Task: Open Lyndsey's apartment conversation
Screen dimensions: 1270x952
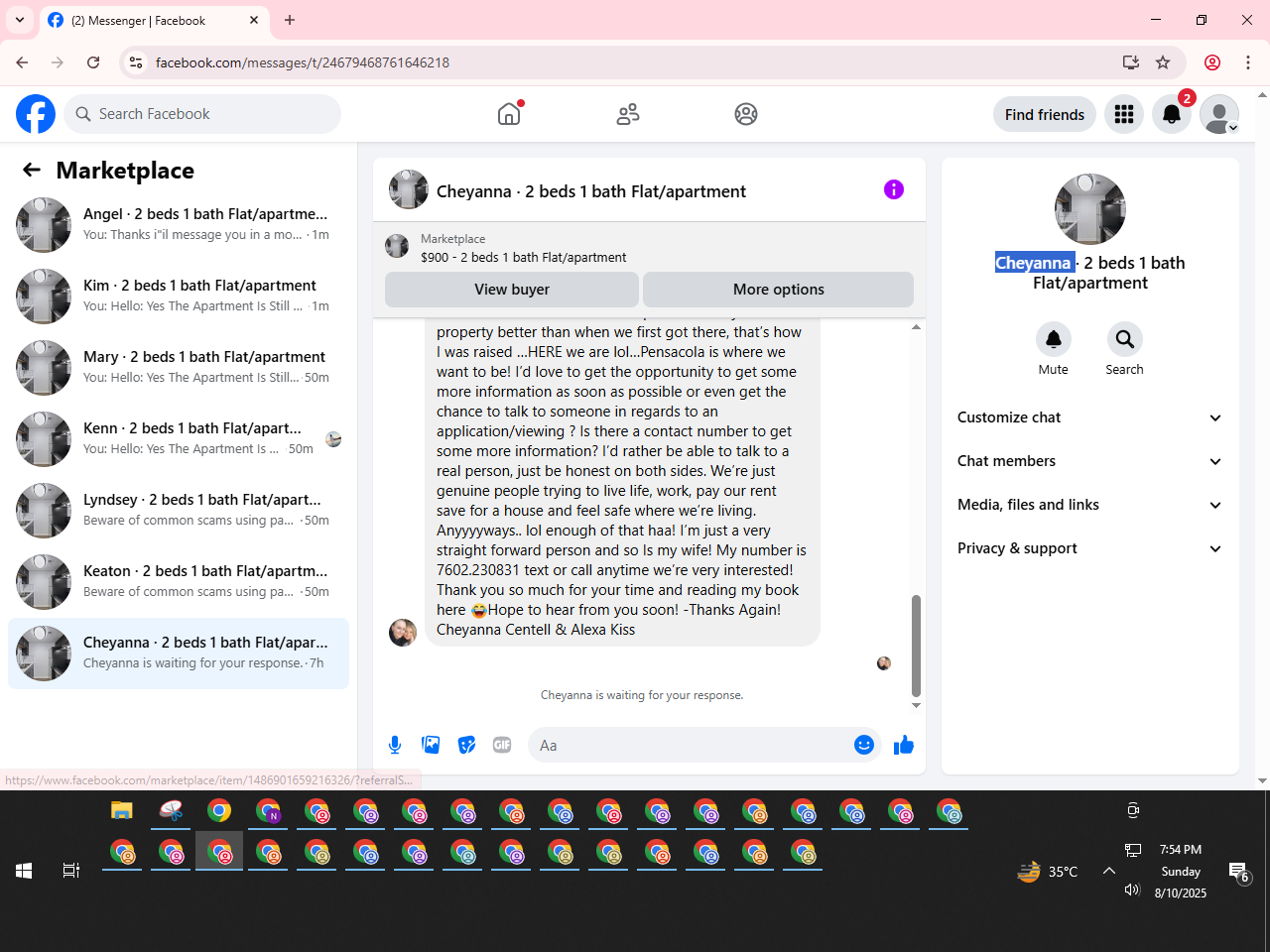Action: click(179, 510)
